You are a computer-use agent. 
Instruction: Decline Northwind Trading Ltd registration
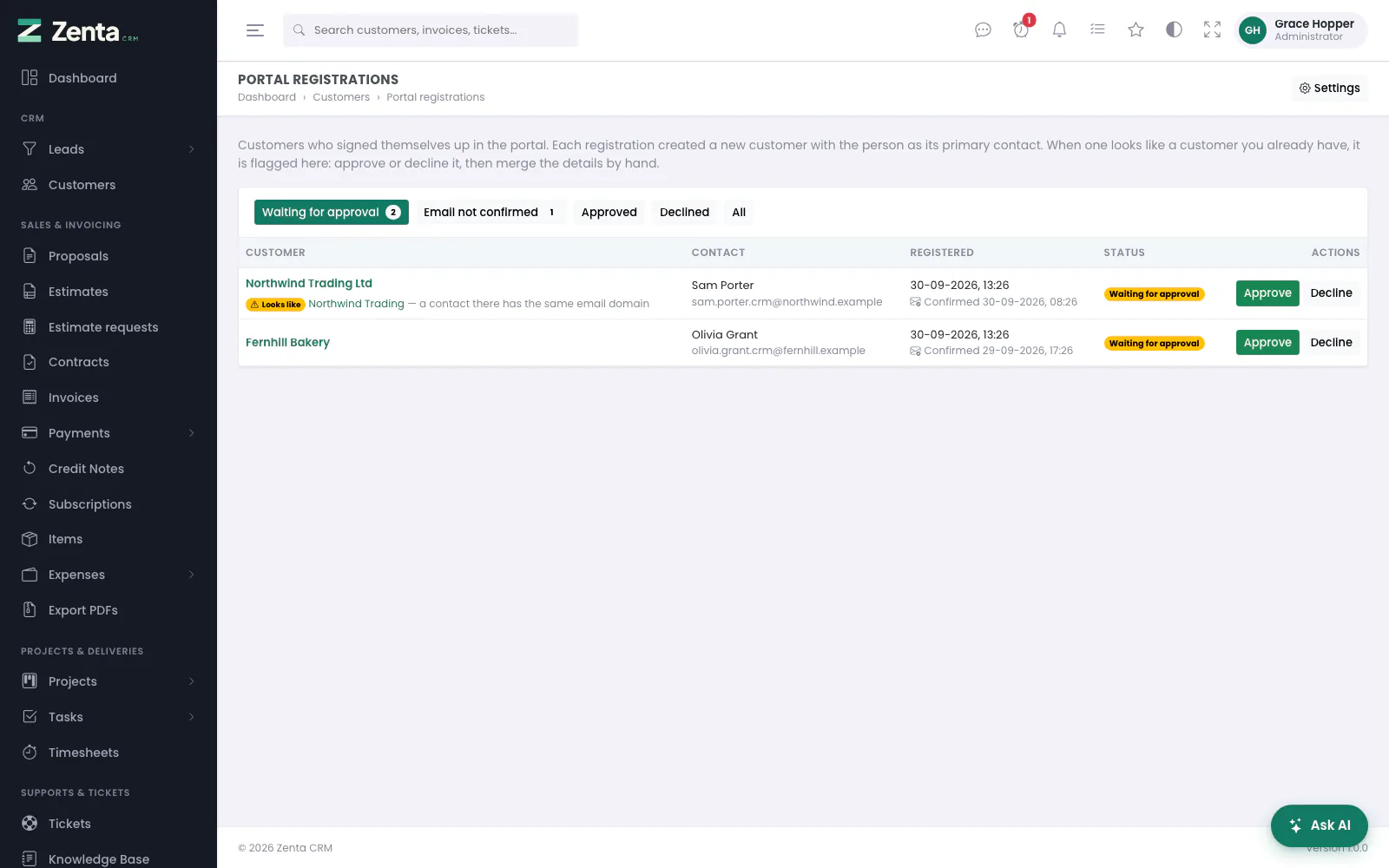point(1331,293)
